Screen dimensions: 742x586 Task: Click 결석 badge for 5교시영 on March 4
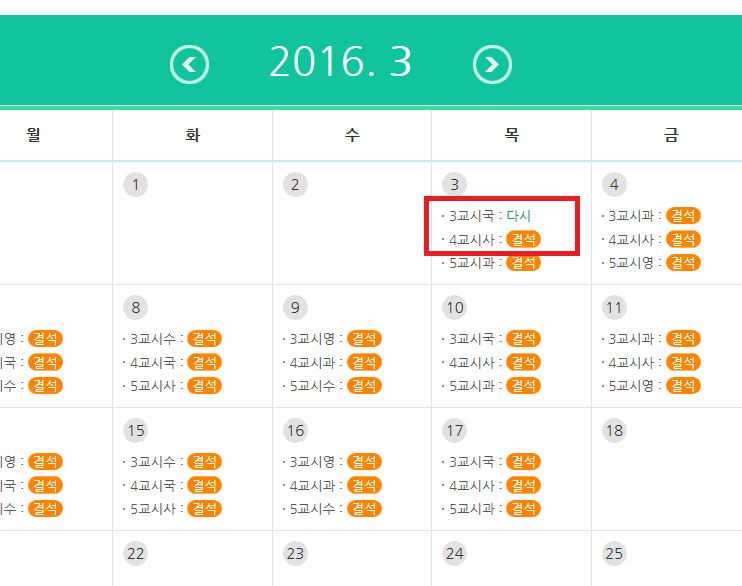(x=683, y=262)
